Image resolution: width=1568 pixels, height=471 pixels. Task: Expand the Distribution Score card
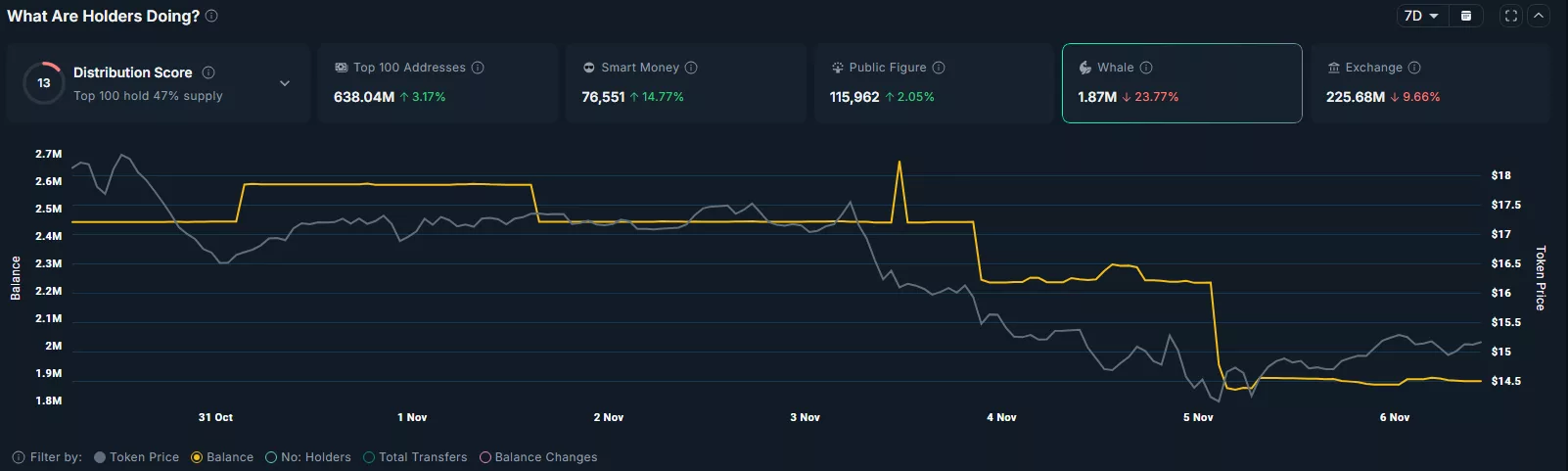click(x=285, y=83)
